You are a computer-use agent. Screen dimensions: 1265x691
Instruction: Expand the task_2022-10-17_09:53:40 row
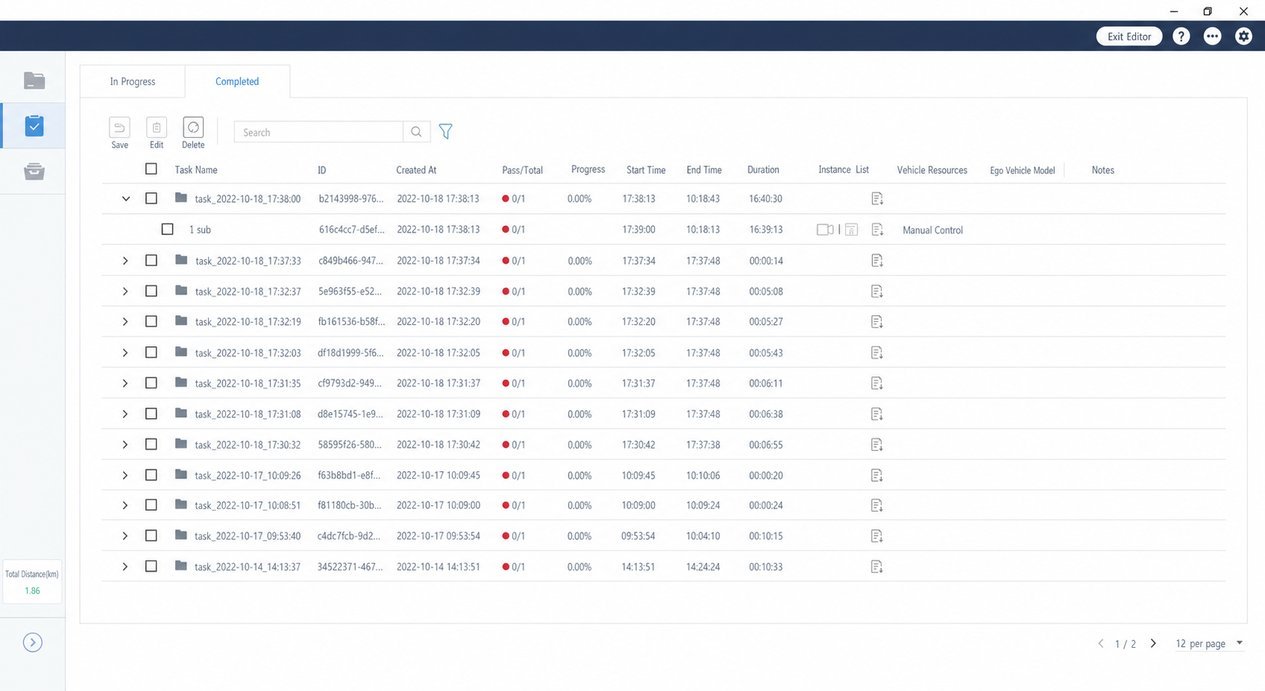[125, 536]
